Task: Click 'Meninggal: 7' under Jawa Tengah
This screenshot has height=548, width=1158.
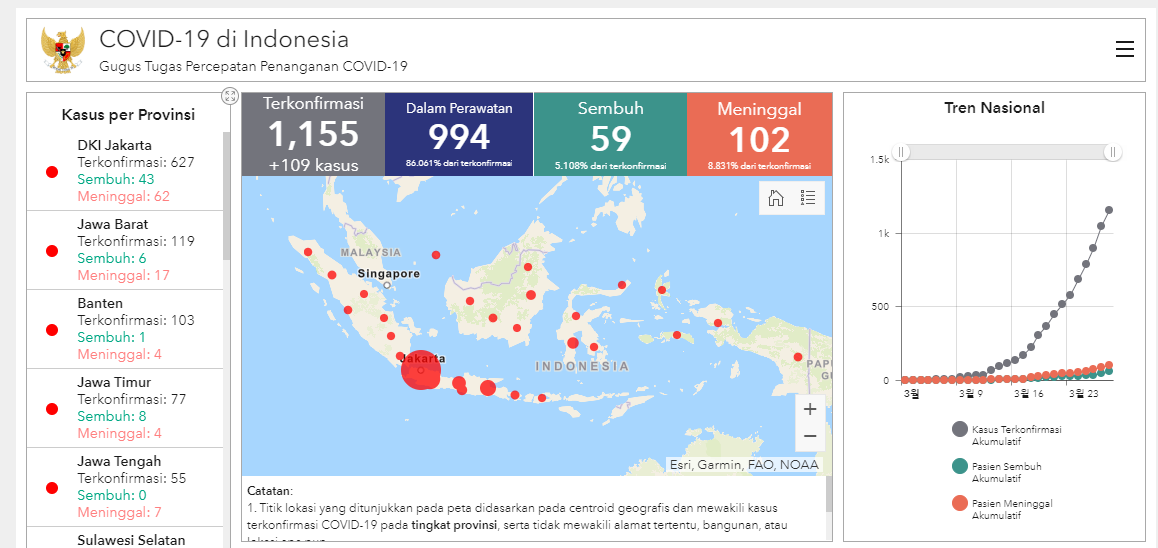Action: pyautogui.click(x=120, y=513)
